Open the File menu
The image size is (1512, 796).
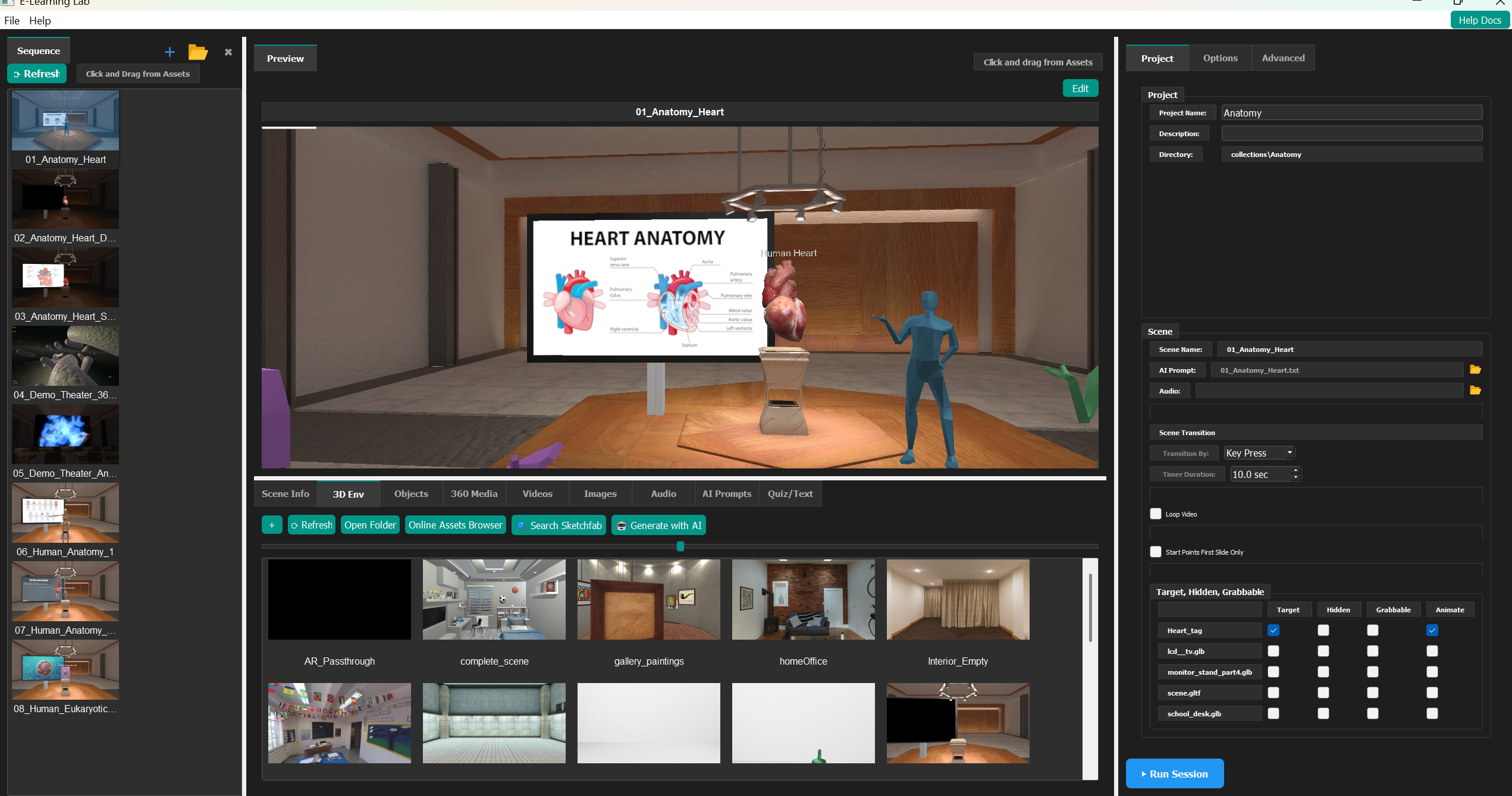12,21
